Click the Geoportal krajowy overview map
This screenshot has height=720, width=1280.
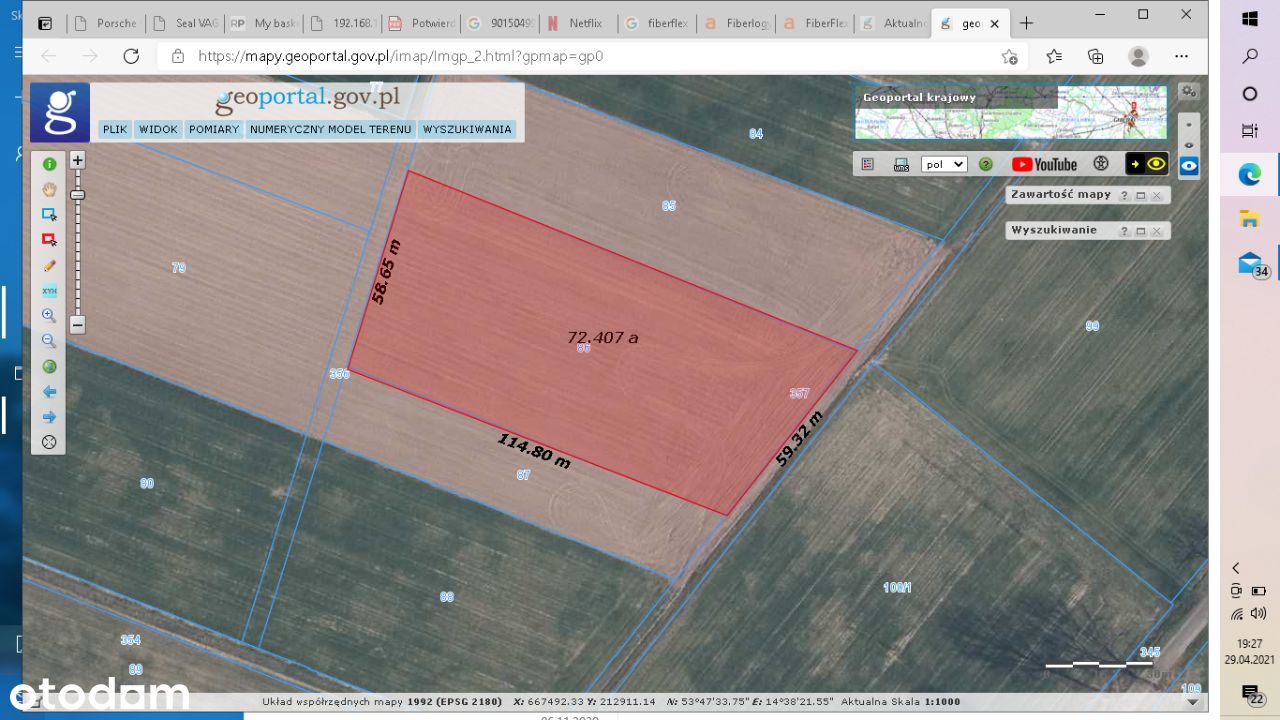pyautogui.click(x=1011, y=112)
